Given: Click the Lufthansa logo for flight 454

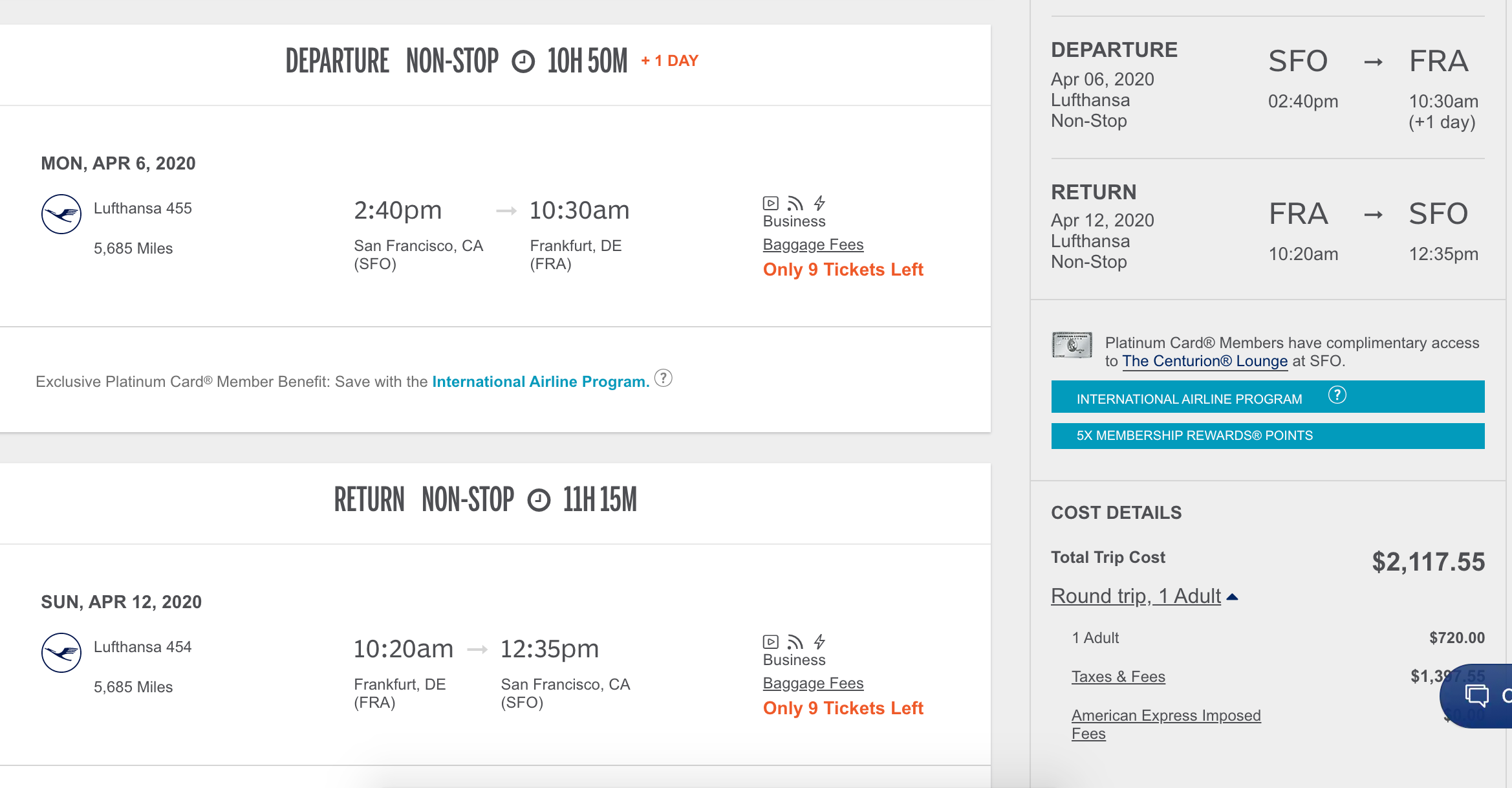Looking at the screenshot, I should click(61, 653).
